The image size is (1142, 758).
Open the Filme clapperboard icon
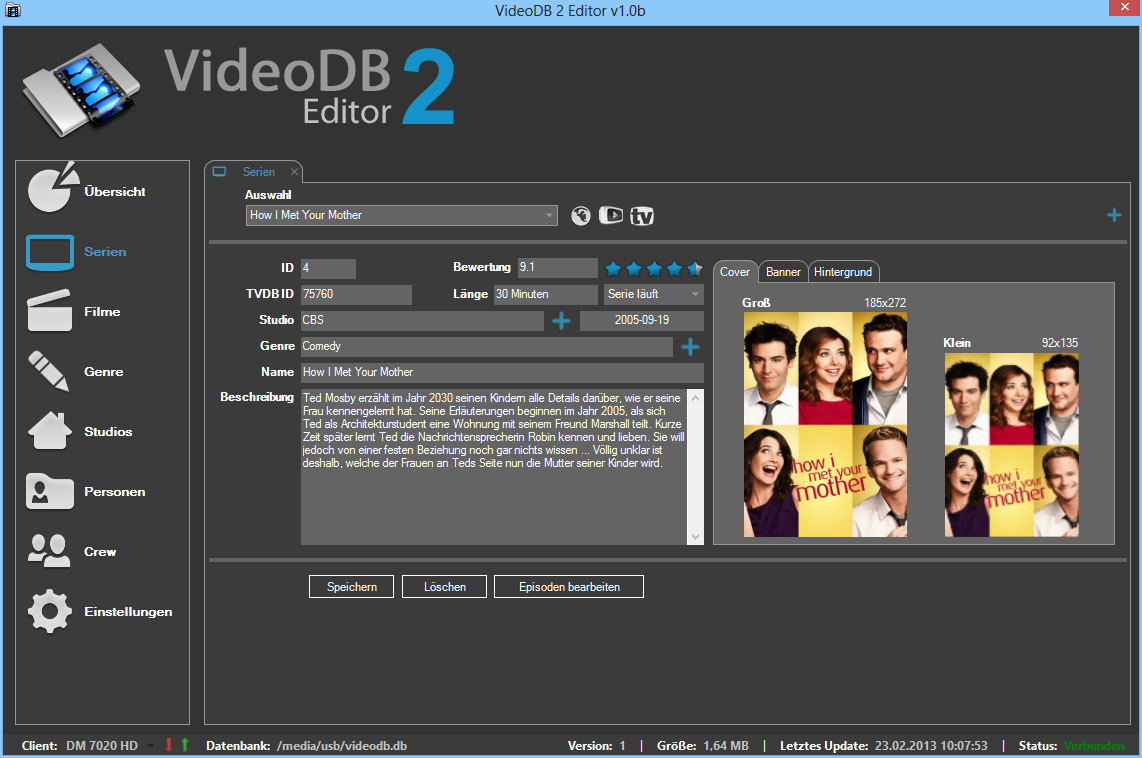(50, 311)
